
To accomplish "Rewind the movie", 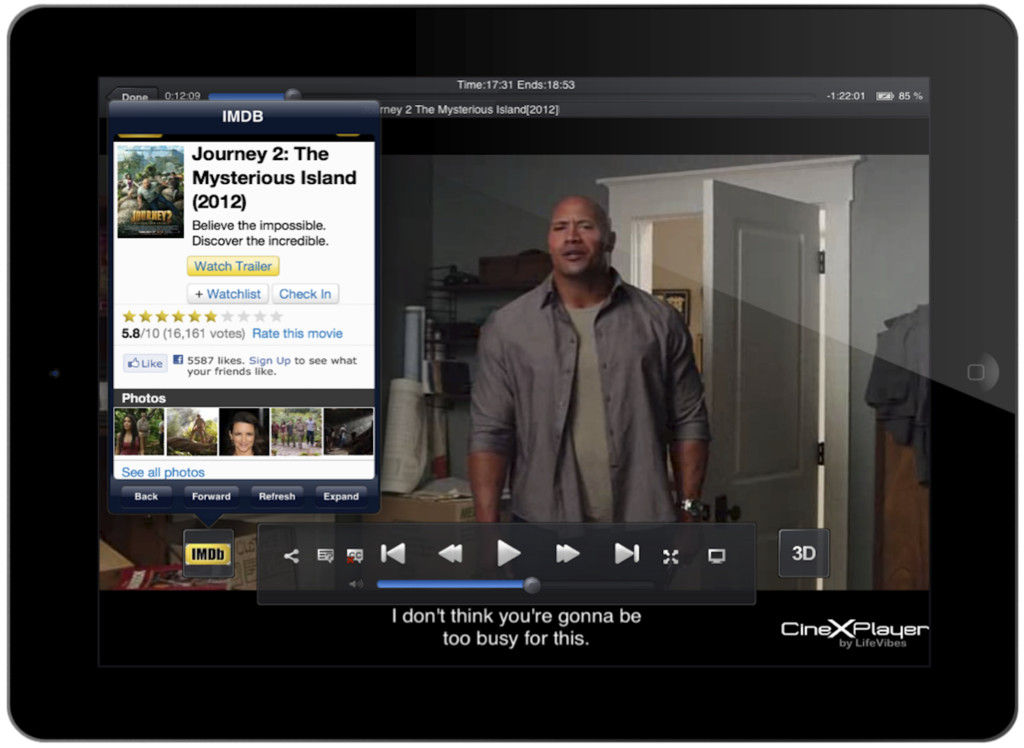I will click(x=451, y=554).
